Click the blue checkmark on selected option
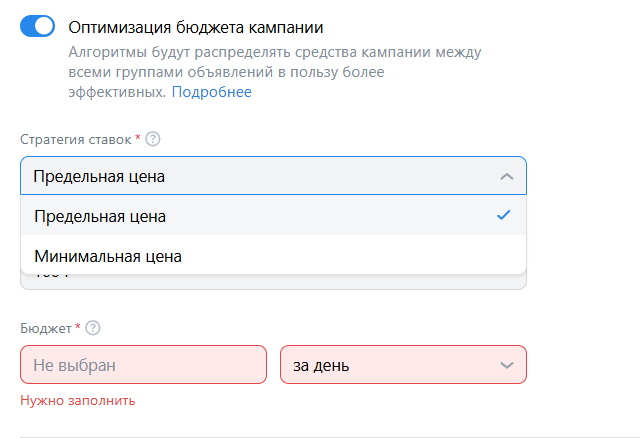Image resolution: width=640 pixels, height=438 pixels. [504, 215]
